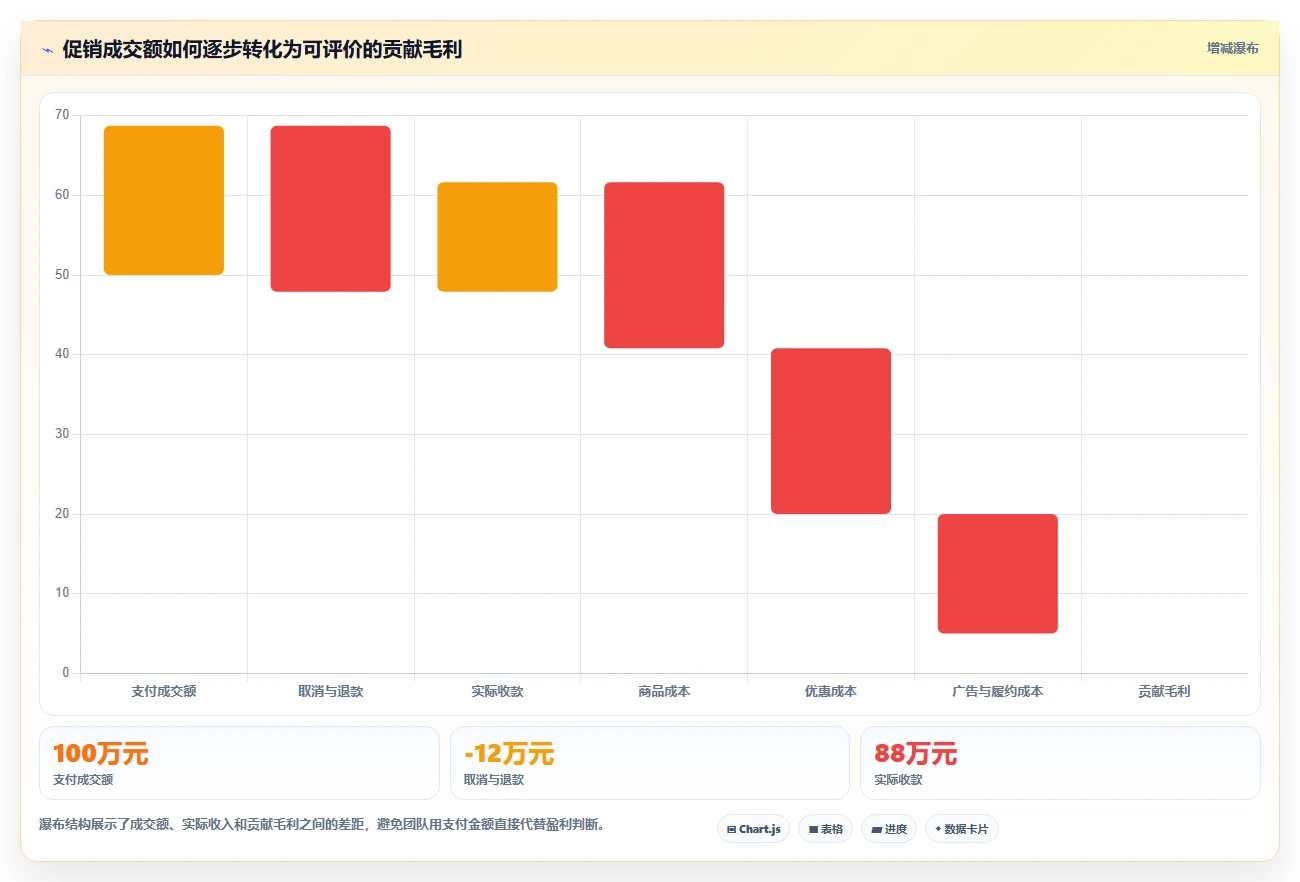Click the 支付成交额 axis label
This screenshot has height=882, width=1300.
[164, 691]
